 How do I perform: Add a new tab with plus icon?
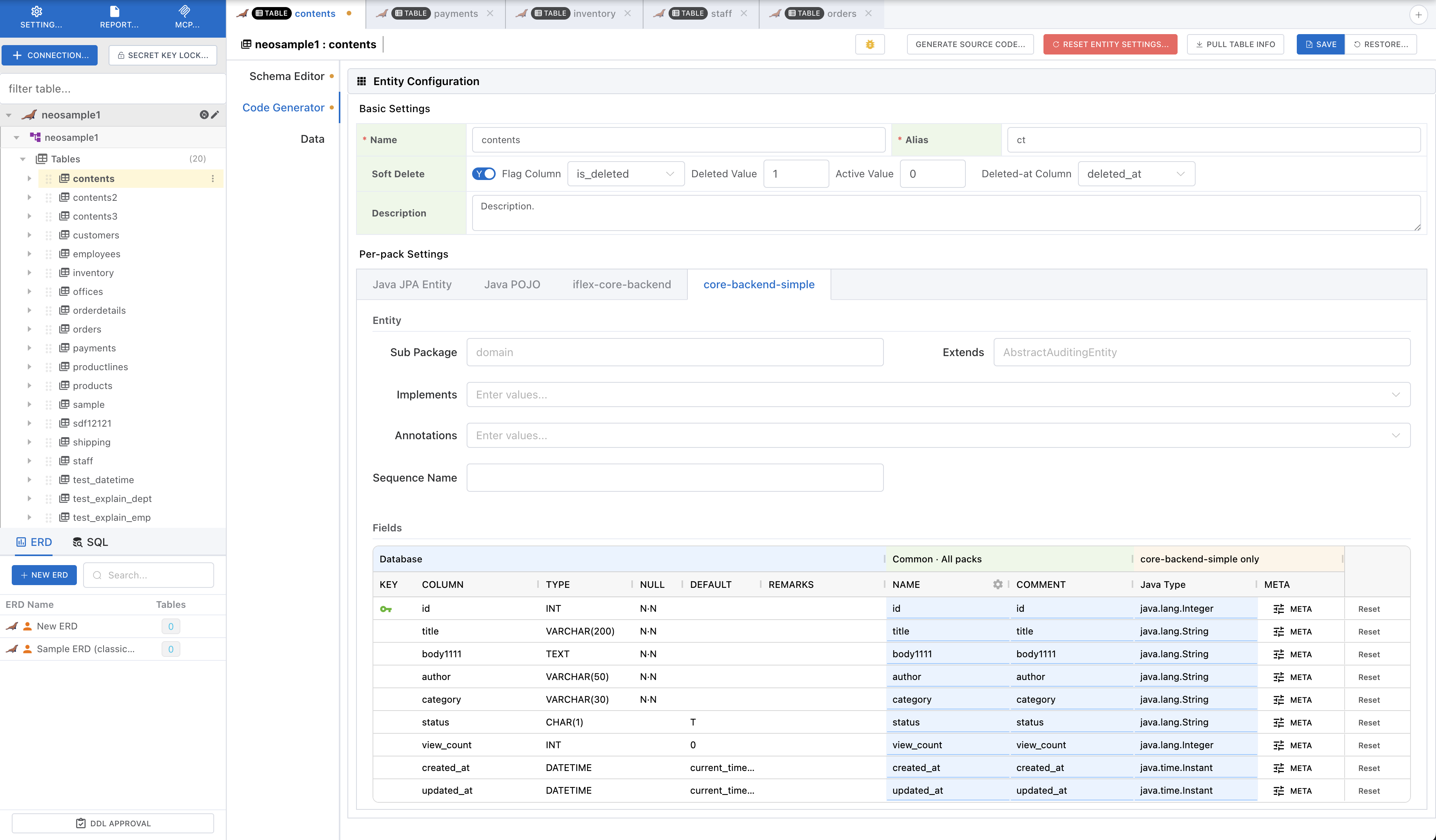[1418, 15]
